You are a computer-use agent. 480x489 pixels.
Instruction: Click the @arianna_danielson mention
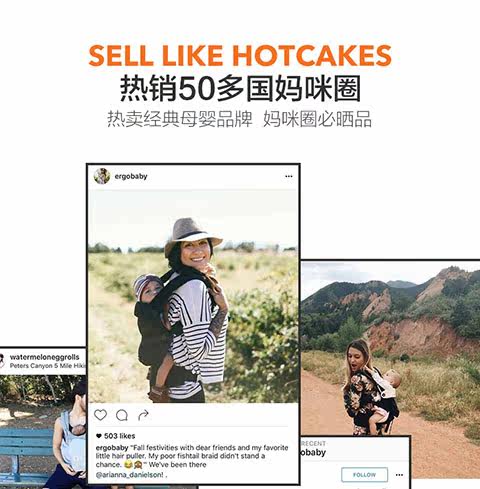pyautogui.click(x=129, y=475)
